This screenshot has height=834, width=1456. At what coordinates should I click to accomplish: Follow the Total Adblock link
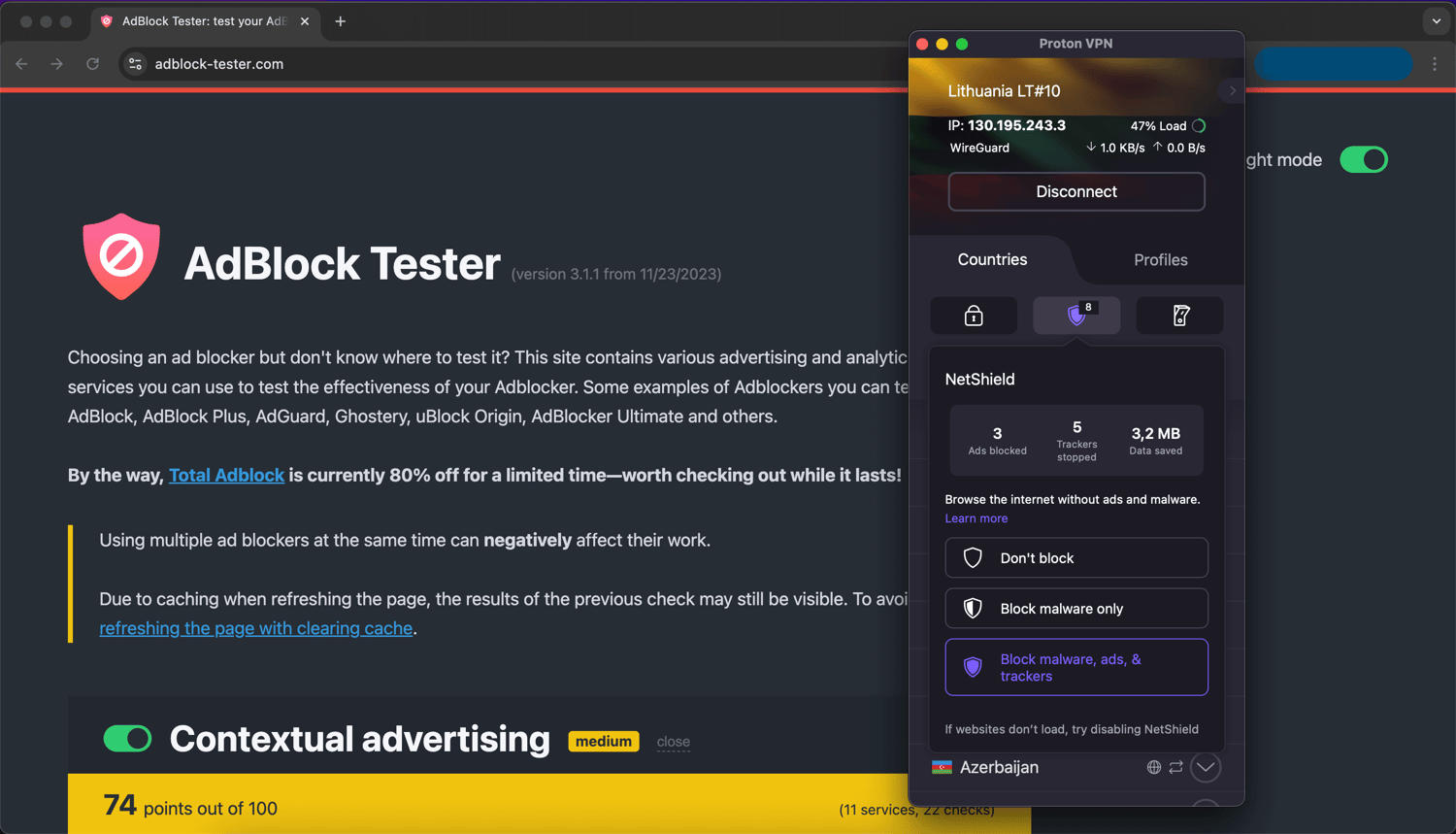pyautogui.click(x=226, y=475)
